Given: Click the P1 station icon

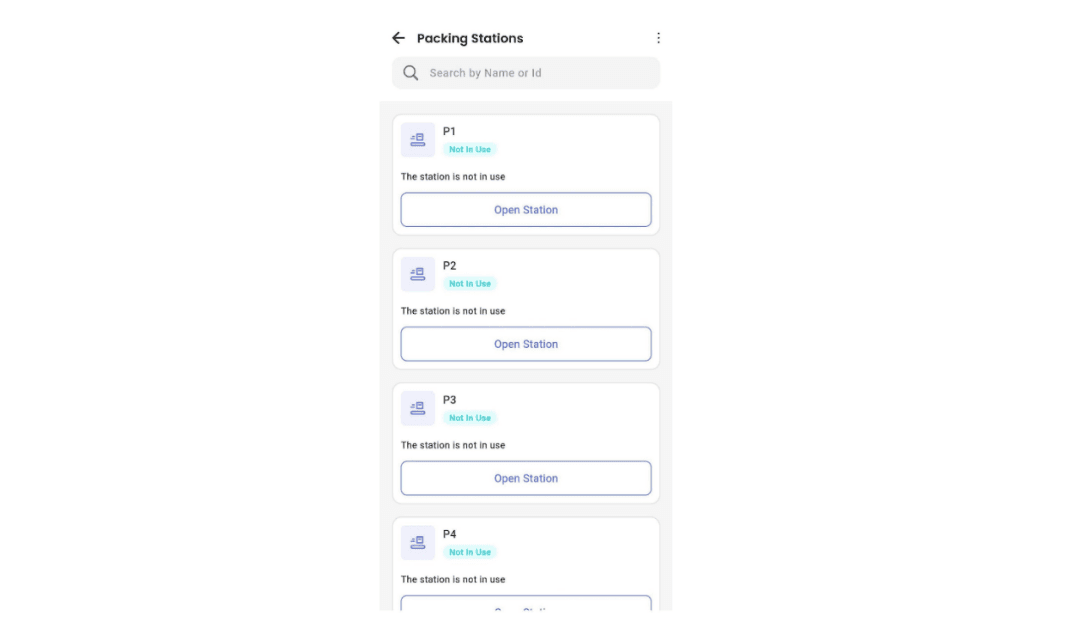Looking at the screenshot, I should point(418,140).
